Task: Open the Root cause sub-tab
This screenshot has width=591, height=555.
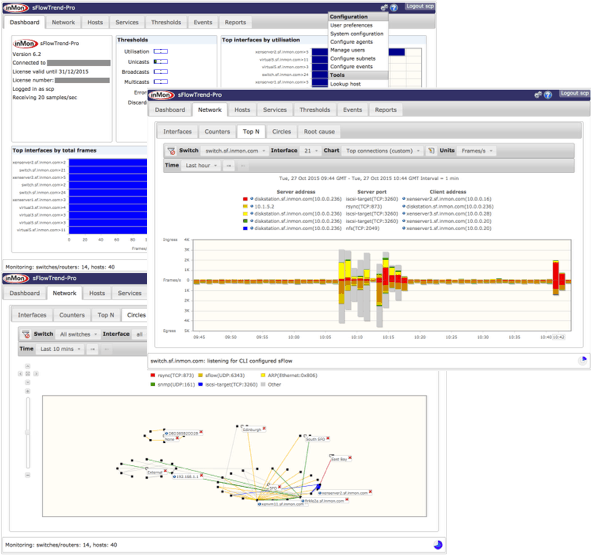Action: coord(319,132)
